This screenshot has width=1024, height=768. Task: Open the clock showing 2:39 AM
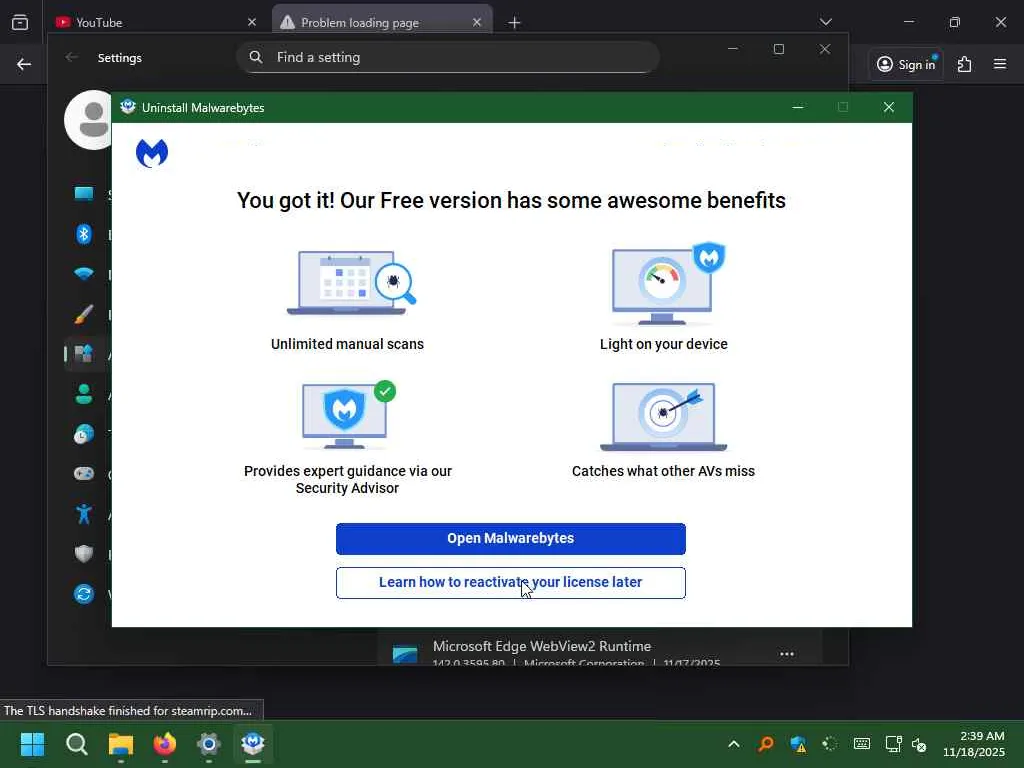tap(974, 744)
